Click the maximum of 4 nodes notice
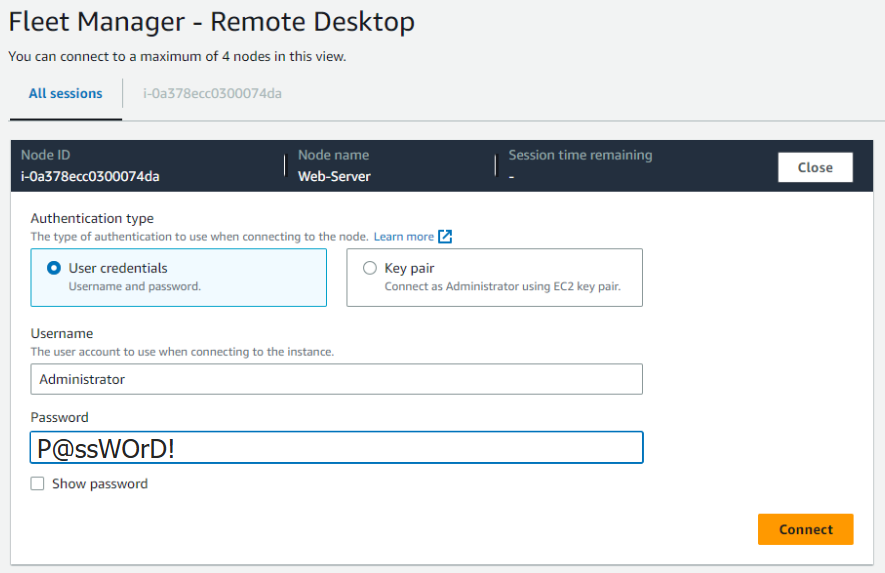 click(177, 57)
